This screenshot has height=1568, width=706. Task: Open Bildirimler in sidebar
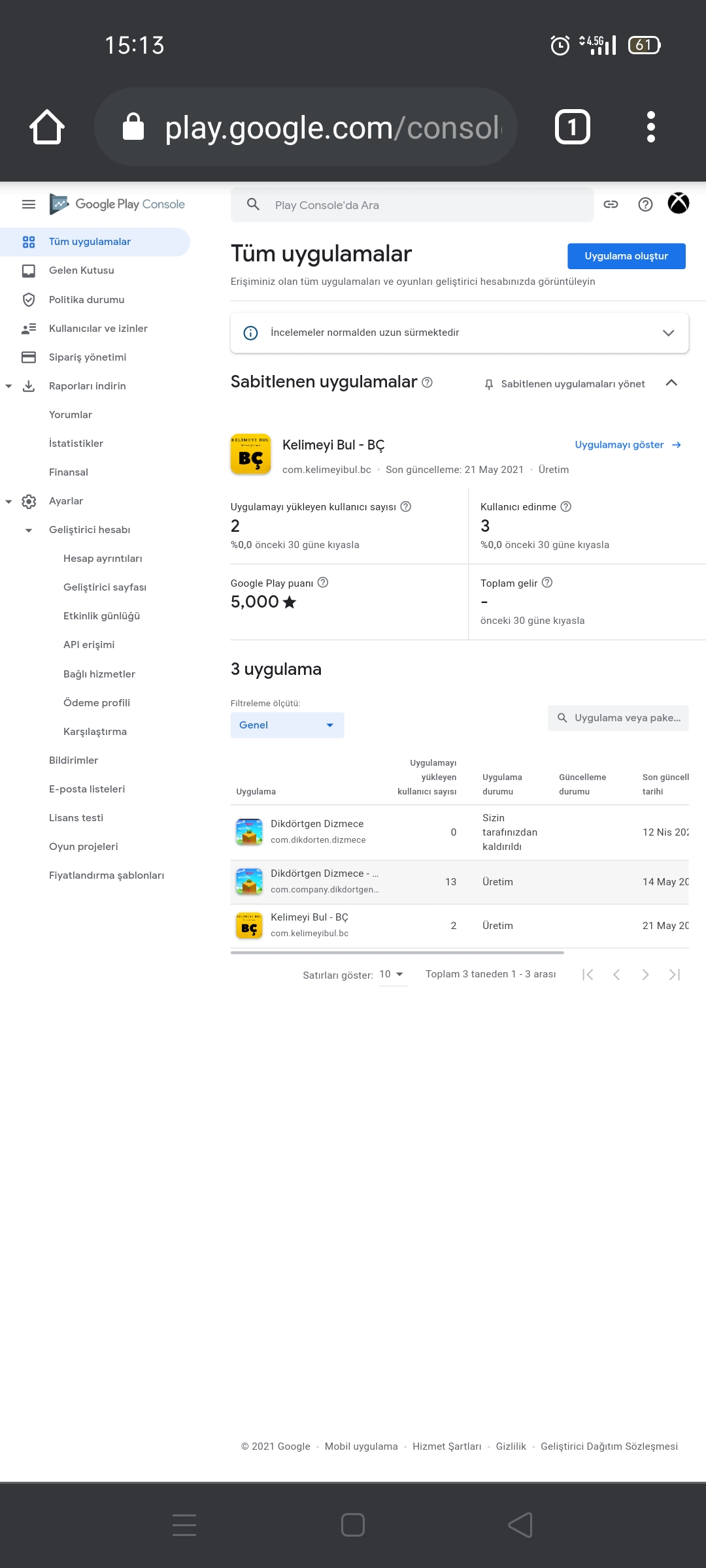(73, 760)
